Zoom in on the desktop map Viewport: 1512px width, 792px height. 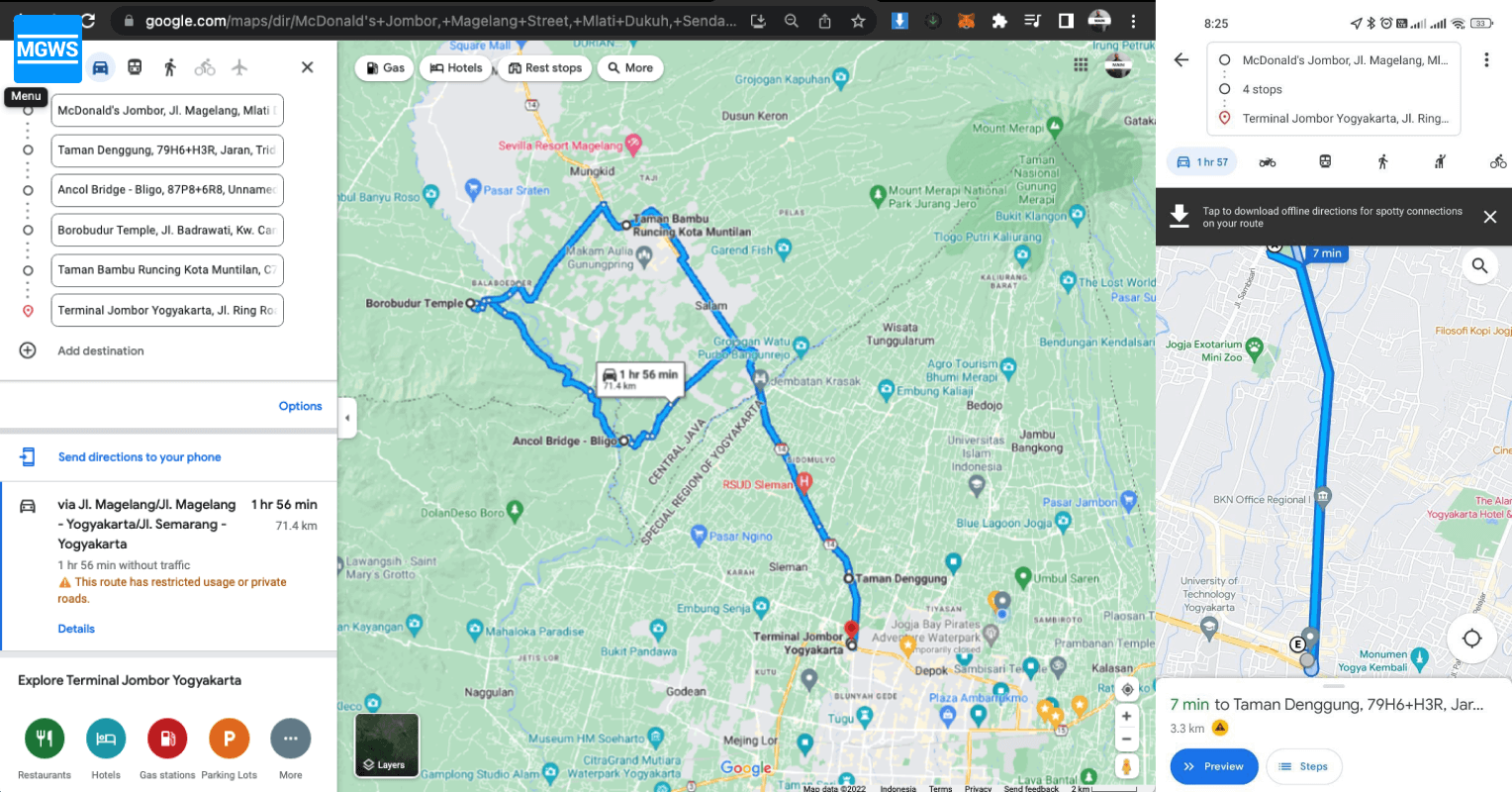(x=1127, y=716)
